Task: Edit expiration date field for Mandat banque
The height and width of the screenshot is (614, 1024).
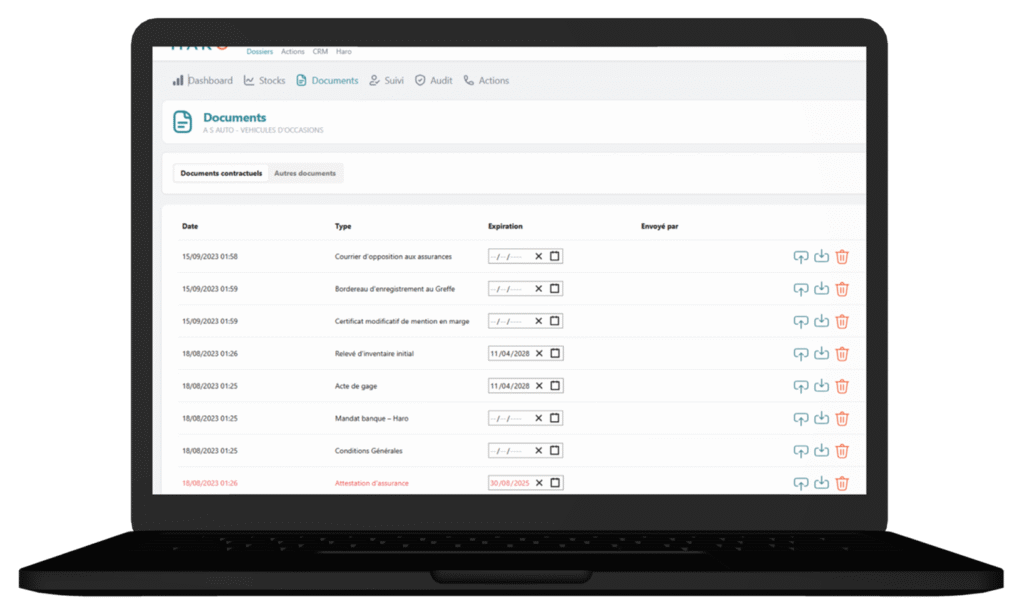Action: pyautogui.click(x=510, y=418)
